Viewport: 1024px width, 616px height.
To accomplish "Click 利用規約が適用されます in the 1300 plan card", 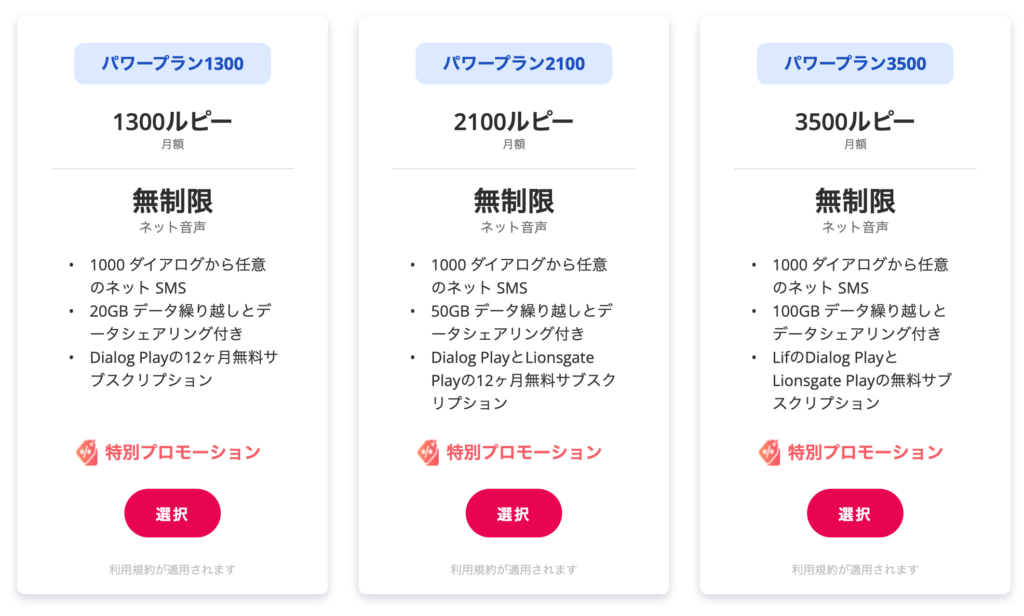I will pos(172,570).
